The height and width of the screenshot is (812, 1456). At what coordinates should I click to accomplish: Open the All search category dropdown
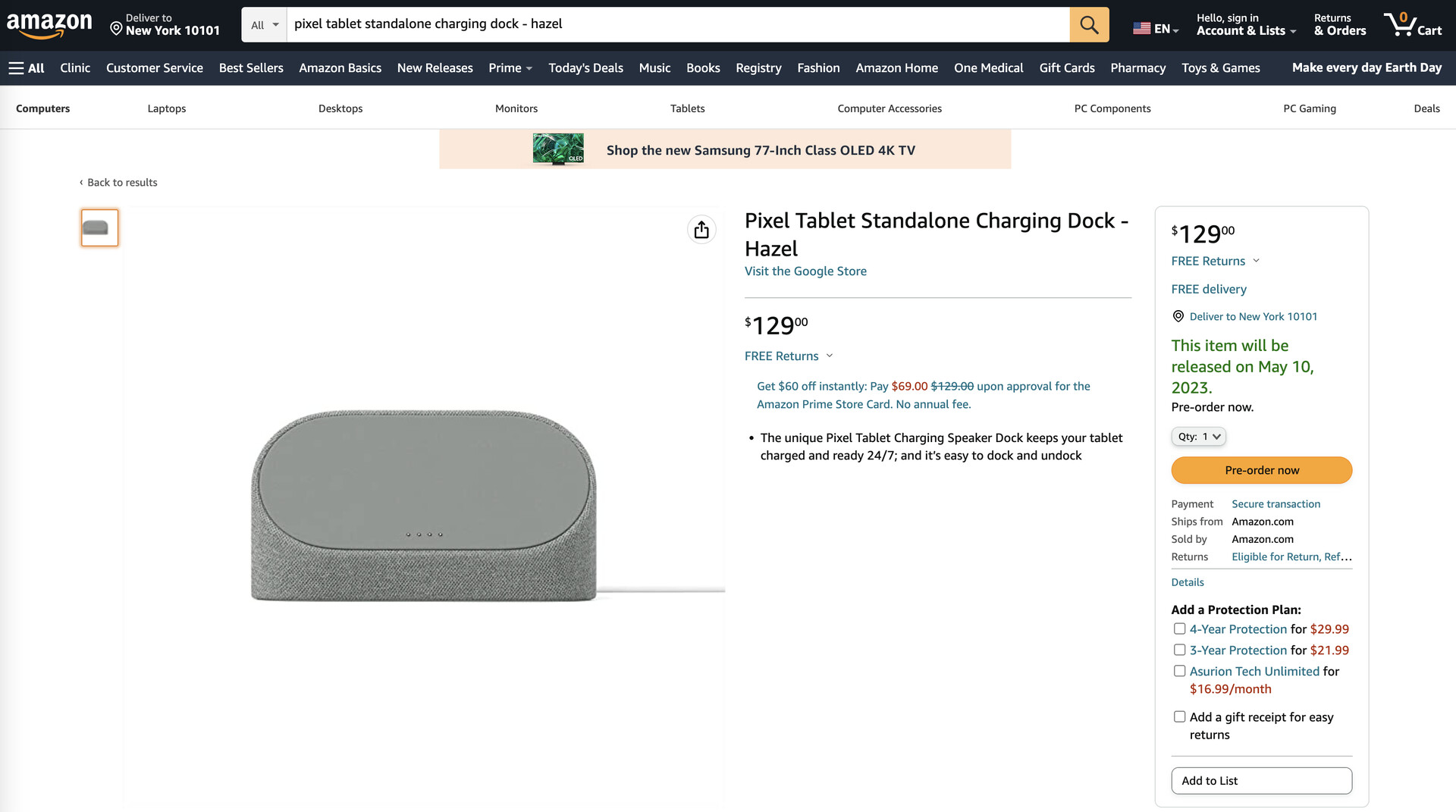click(265, 25)
